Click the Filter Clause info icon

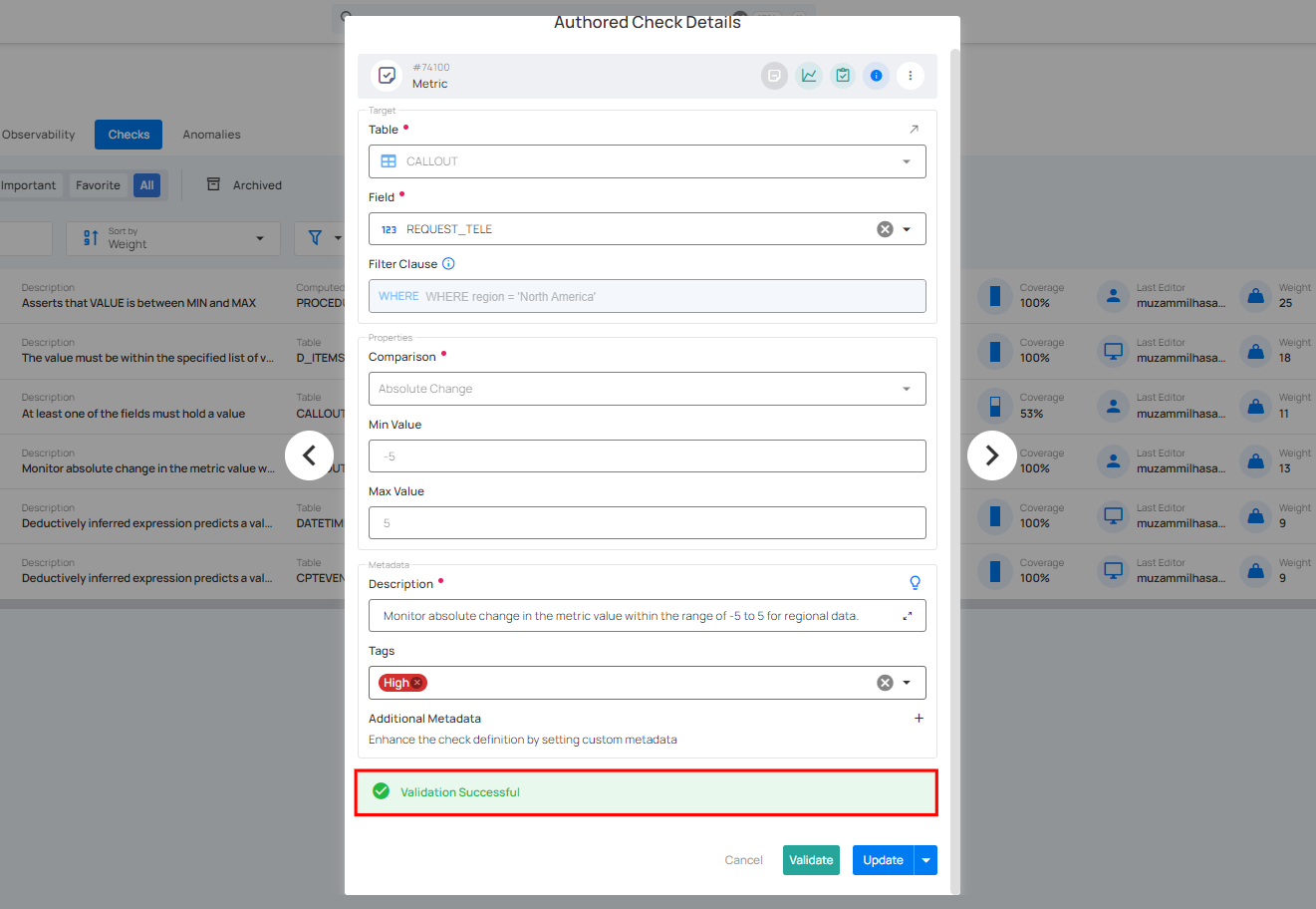[448, 264]
